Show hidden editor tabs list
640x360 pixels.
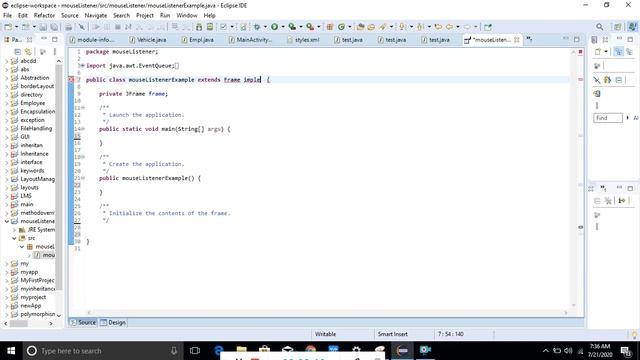coord(529,39)
